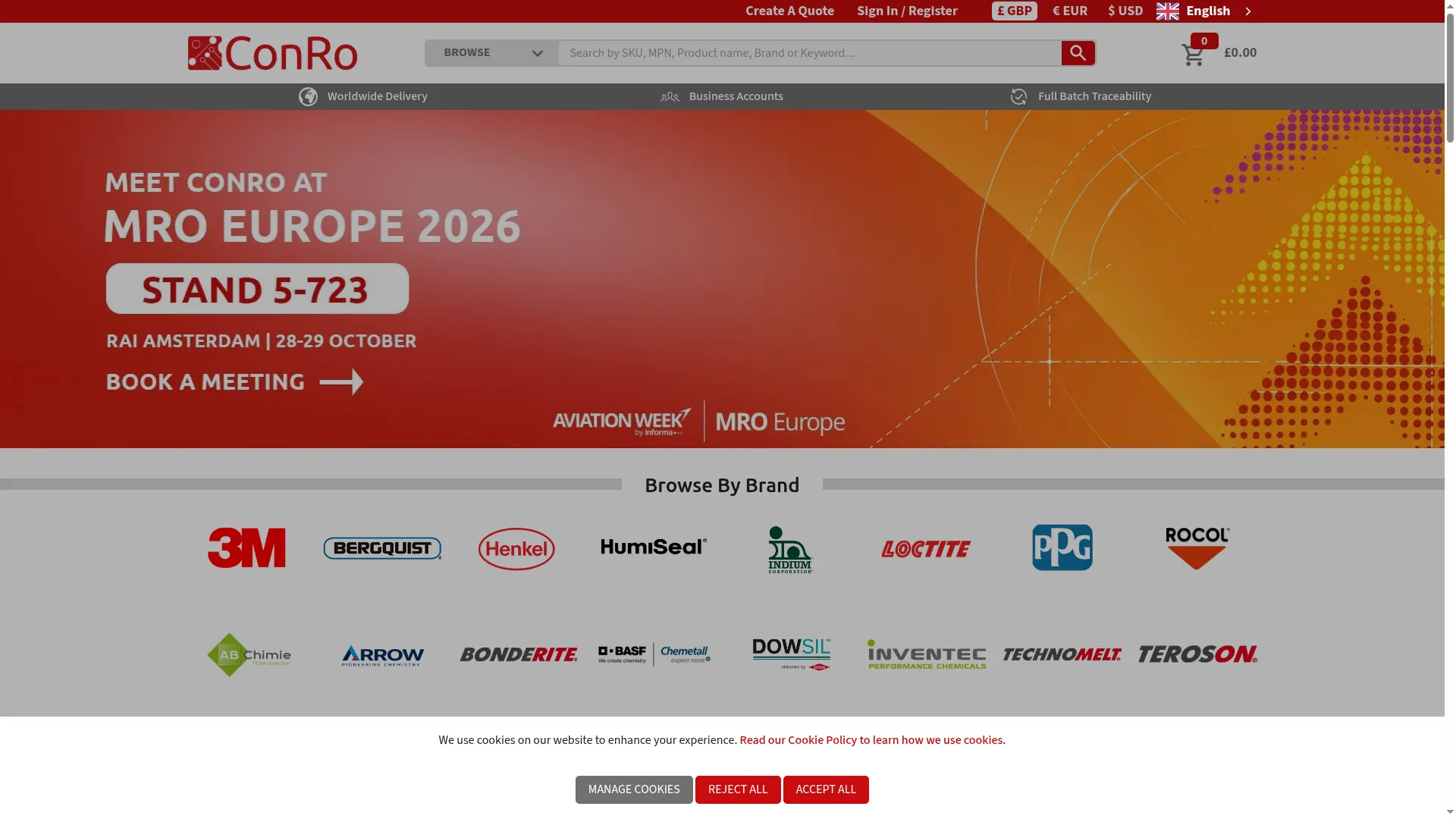Click the ConRo logo
The height and width of the screenshot is (819, 1456).
(x=272, y=53)
